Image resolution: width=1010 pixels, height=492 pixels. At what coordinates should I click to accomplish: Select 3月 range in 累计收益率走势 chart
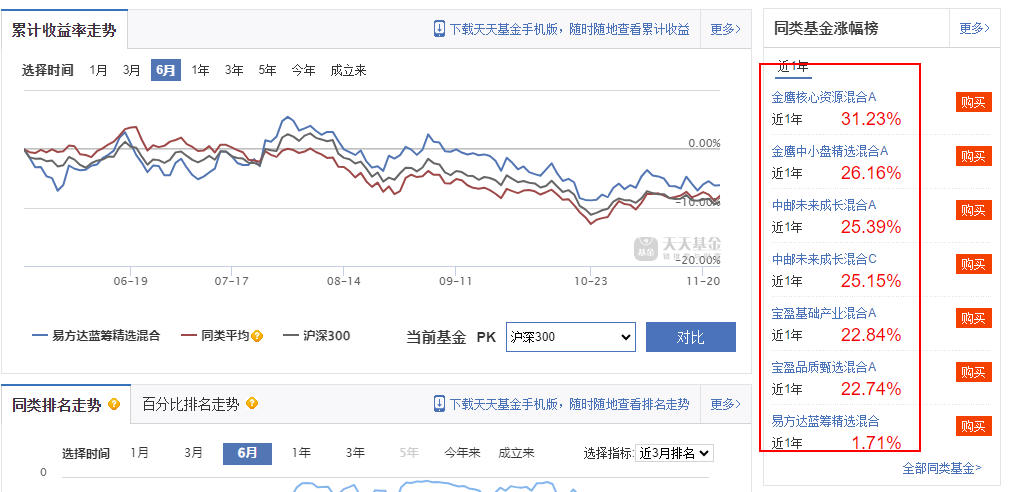point(131,70)
